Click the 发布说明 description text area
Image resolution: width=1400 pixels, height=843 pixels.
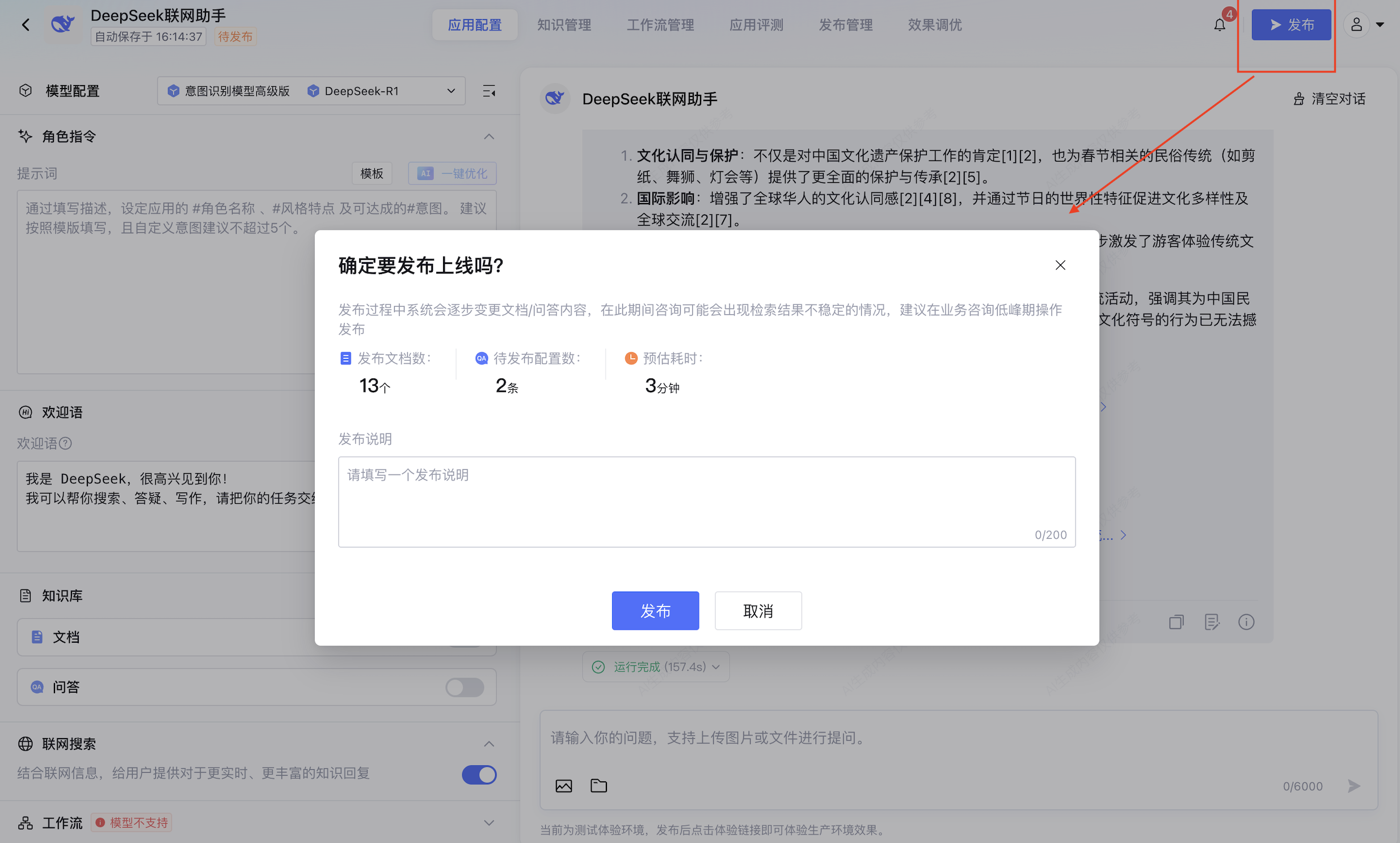[x=707, y=501]
